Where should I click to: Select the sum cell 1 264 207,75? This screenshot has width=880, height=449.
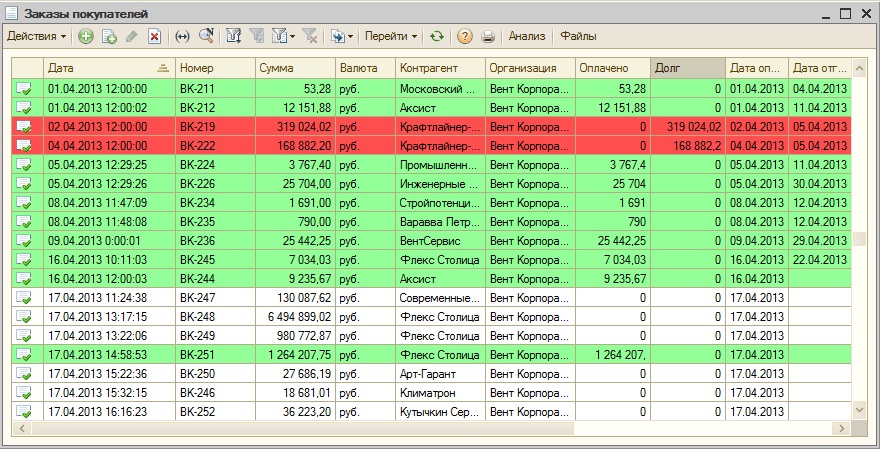295,355
